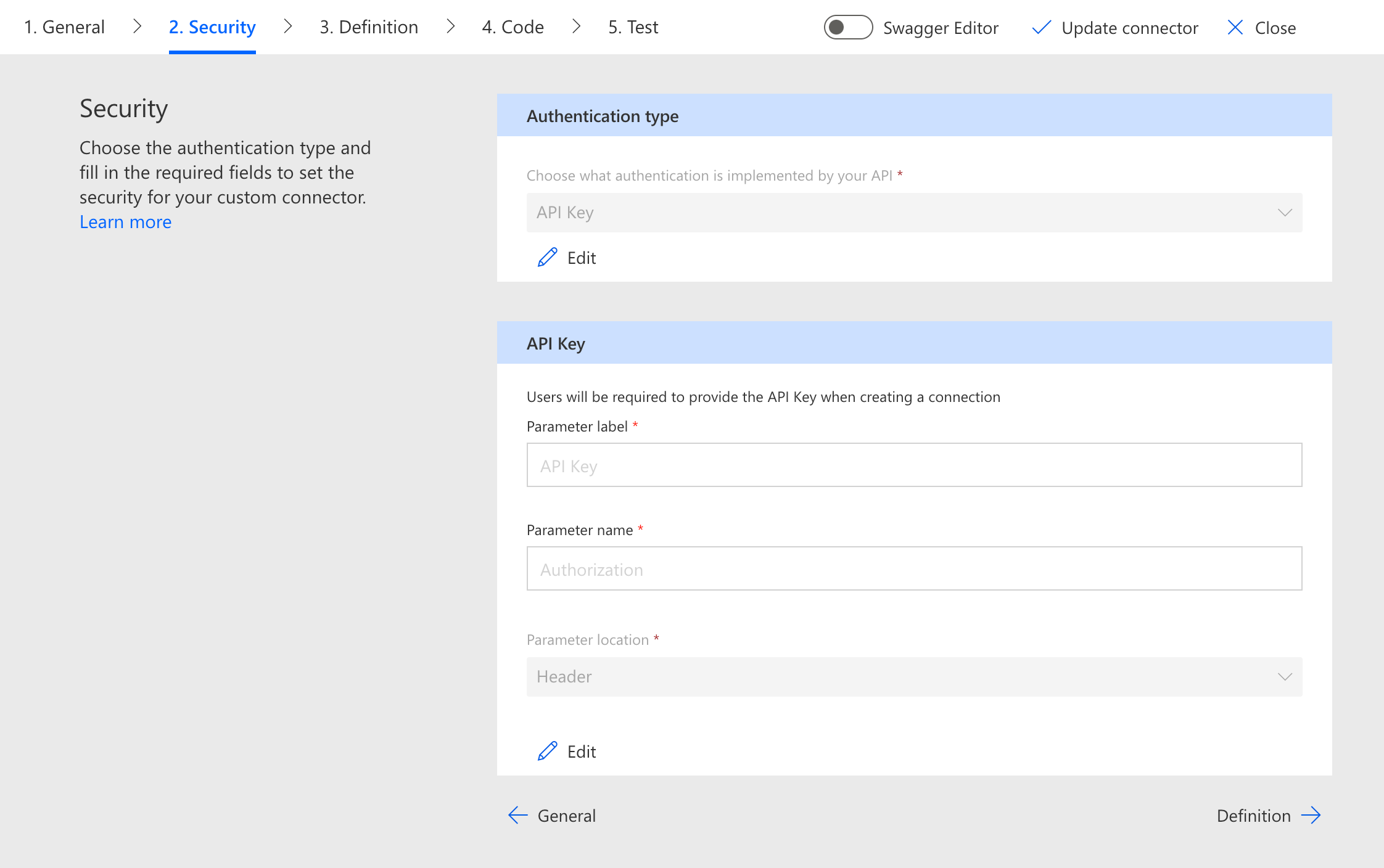Viewport: 1384px width, 868px height.
Task: Click the checkmark icon beside Update connector
Action: 1041,28
